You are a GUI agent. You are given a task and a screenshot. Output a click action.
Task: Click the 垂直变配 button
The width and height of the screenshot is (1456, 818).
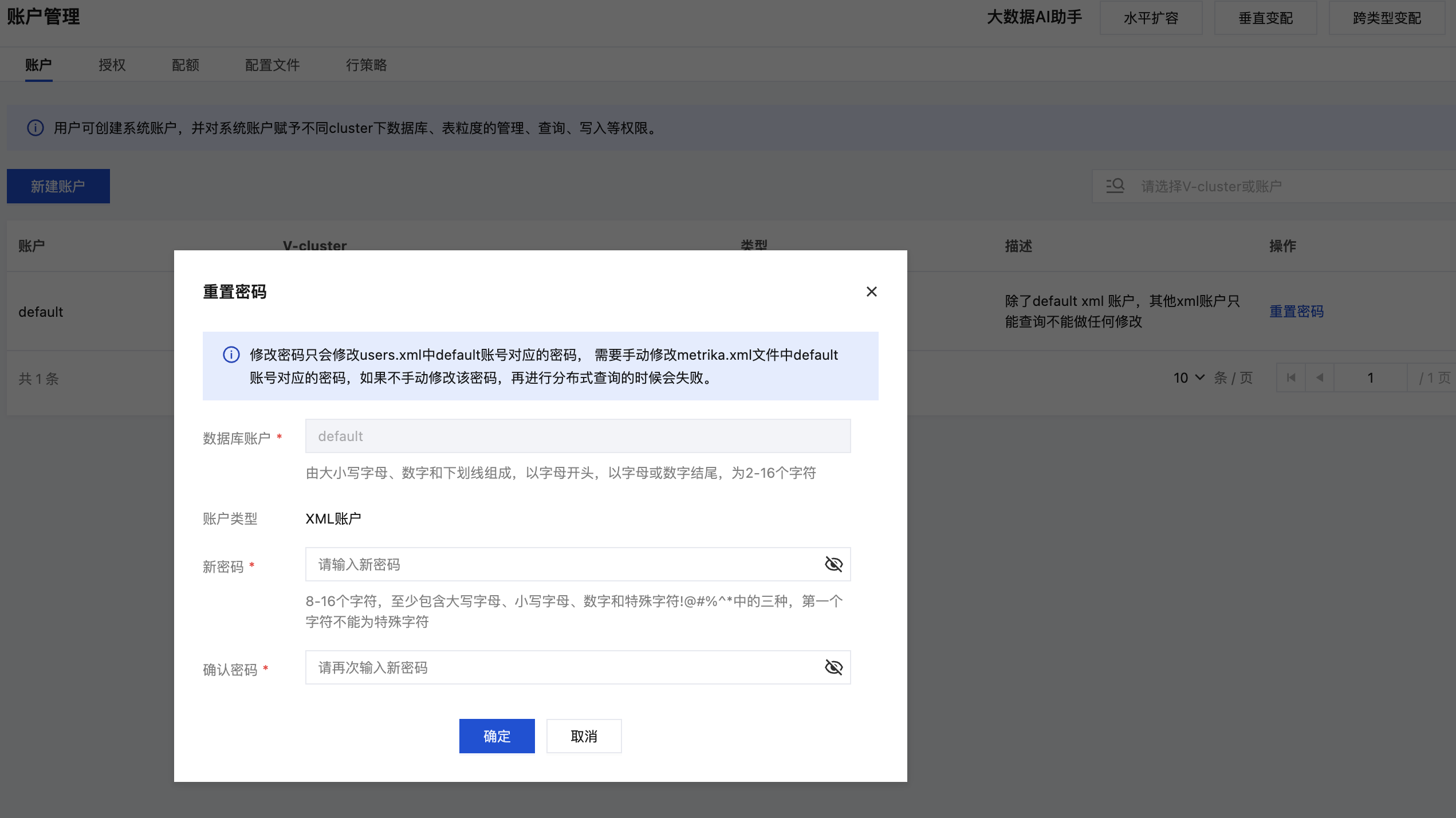pos(1265,18)
